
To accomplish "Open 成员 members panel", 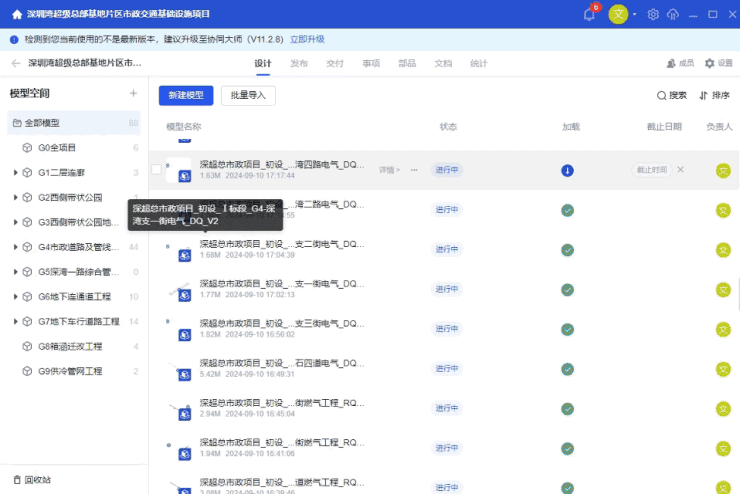I will (x=680, y=63).
